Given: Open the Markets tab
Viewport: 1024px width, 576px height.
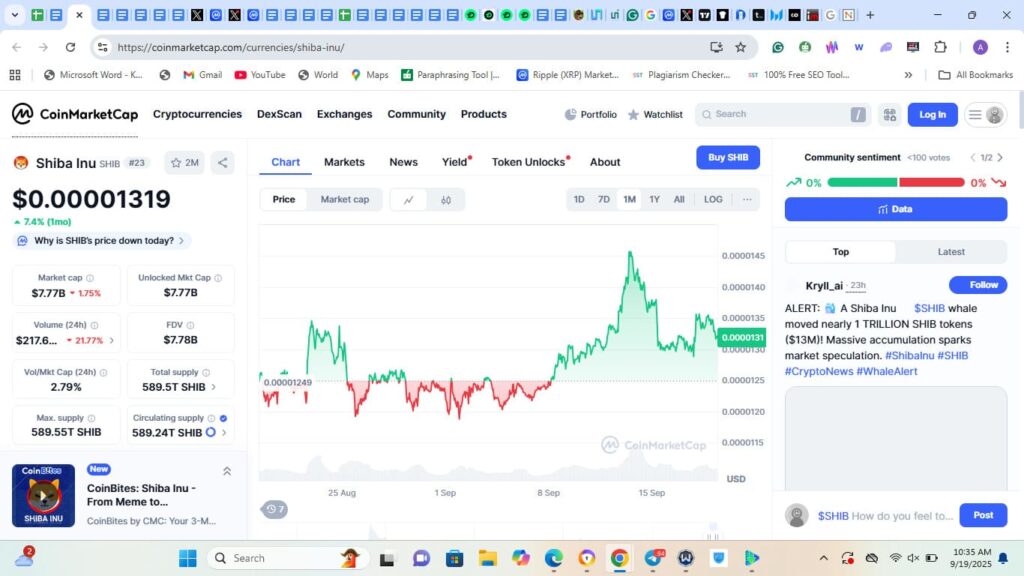Looking at the screenshot, I should pyautogui.click(x=344, y=162).
